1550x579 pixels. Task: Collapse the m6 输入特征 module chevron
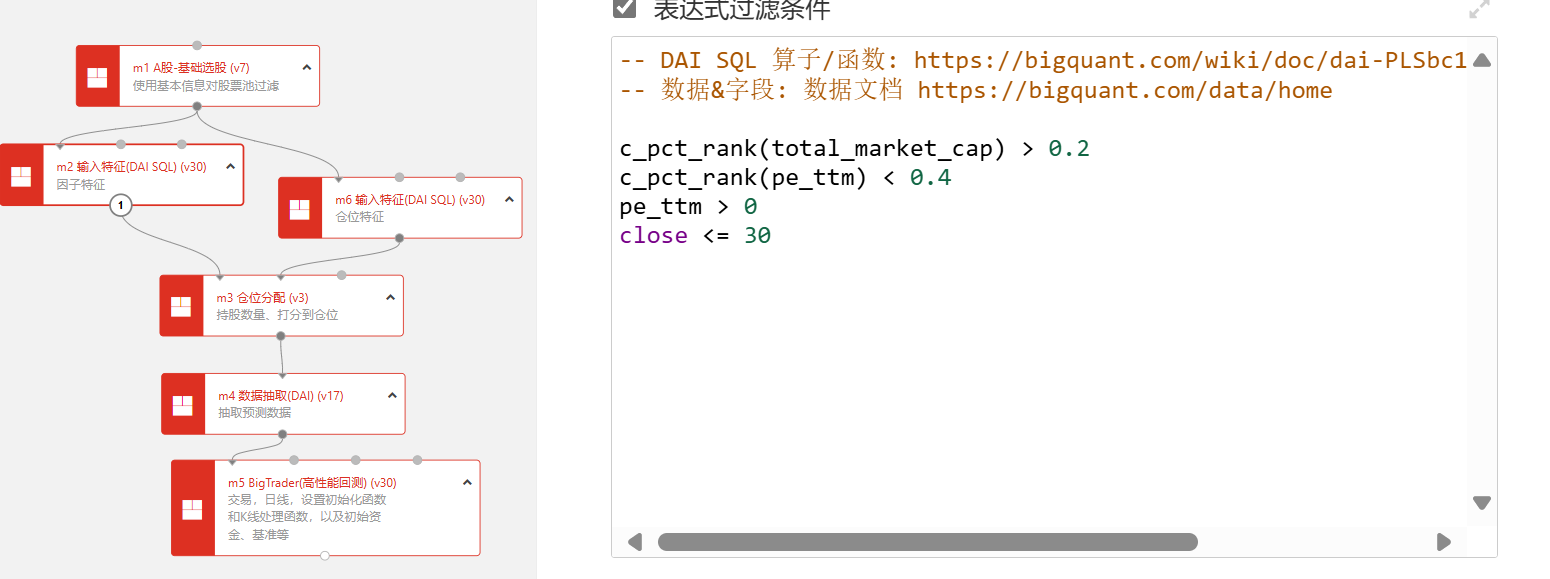(509, 199)
